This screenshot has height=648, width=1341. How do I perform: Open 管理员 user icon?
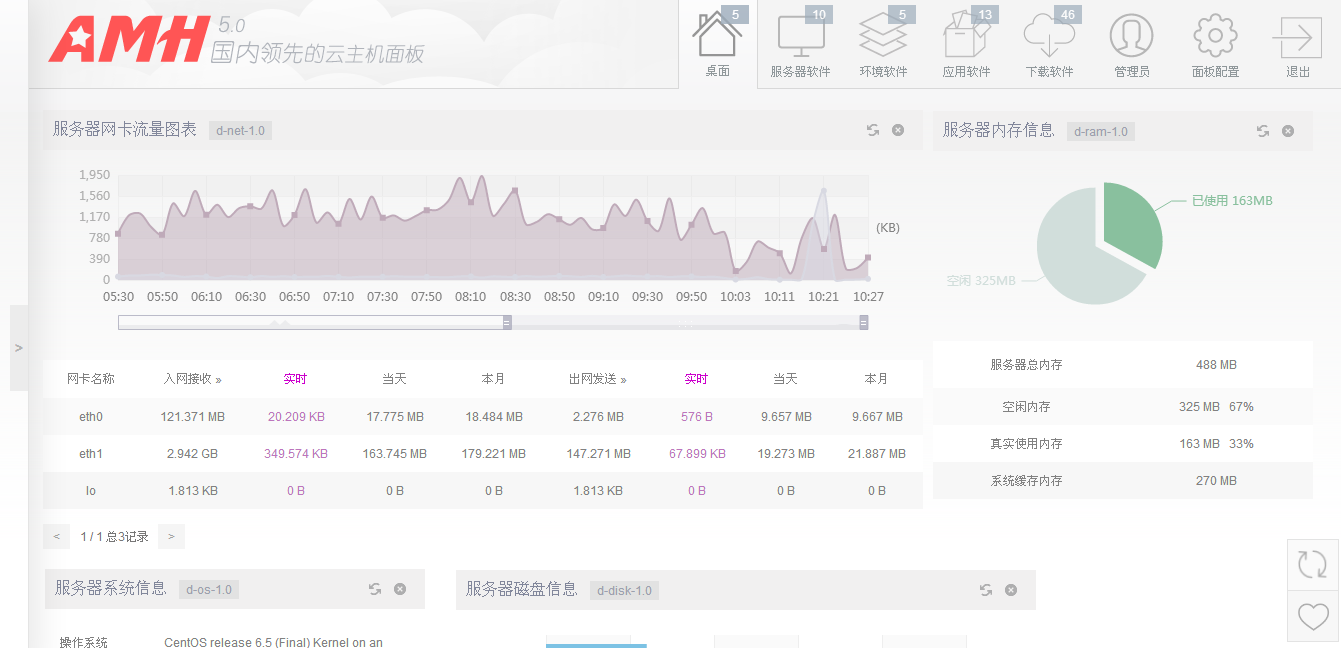click(1131, 38)
